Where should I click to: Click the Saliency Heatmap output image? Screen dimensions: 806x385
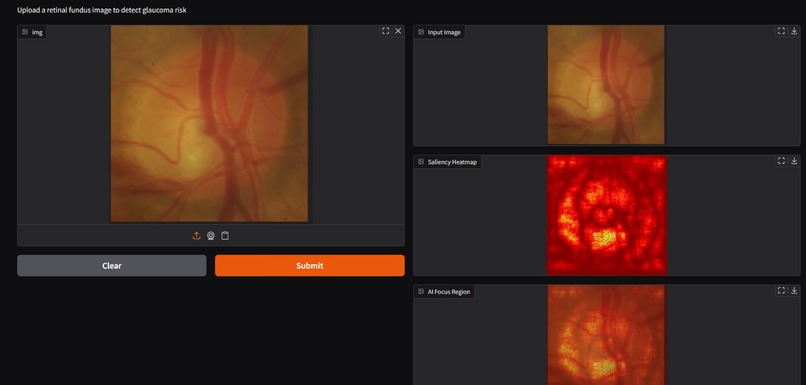pyautogui.click(x=607, y=215)
